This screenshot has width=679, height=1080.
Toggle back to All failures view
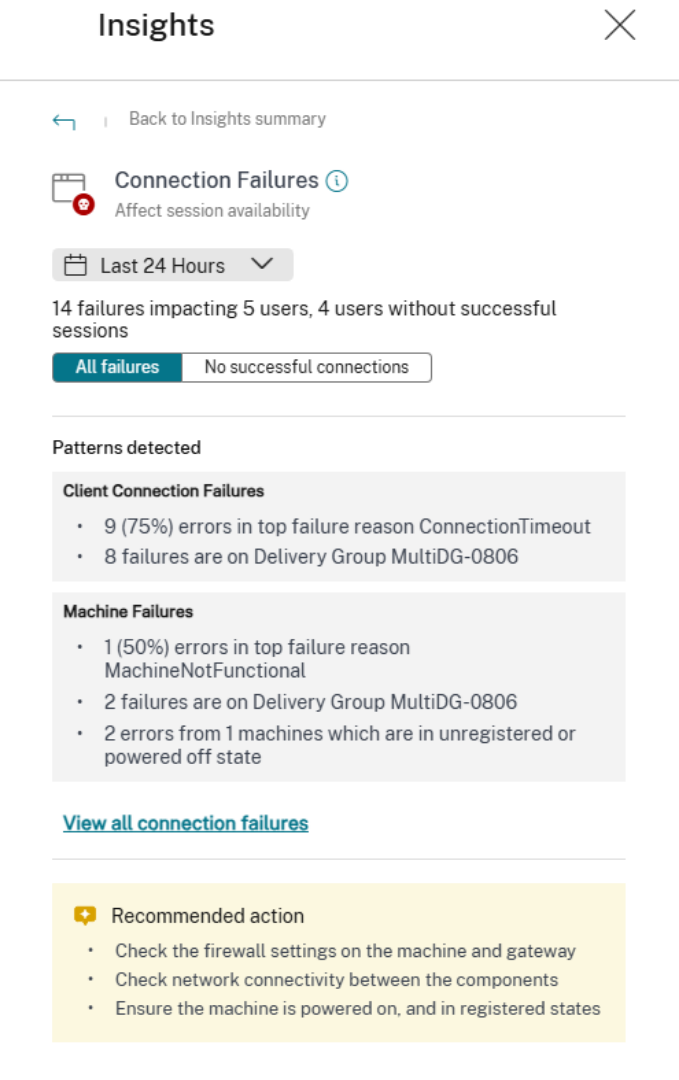[x=117, y=367]
